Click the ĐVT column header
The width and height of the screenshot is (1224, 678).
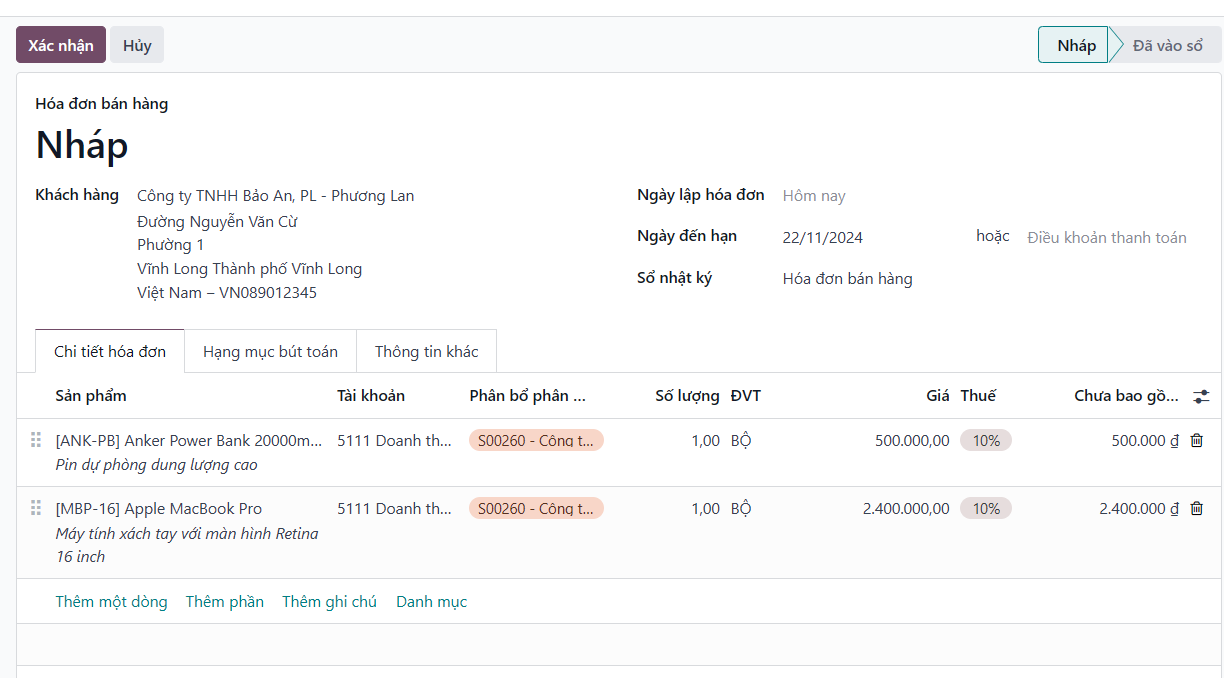(746, 395)
